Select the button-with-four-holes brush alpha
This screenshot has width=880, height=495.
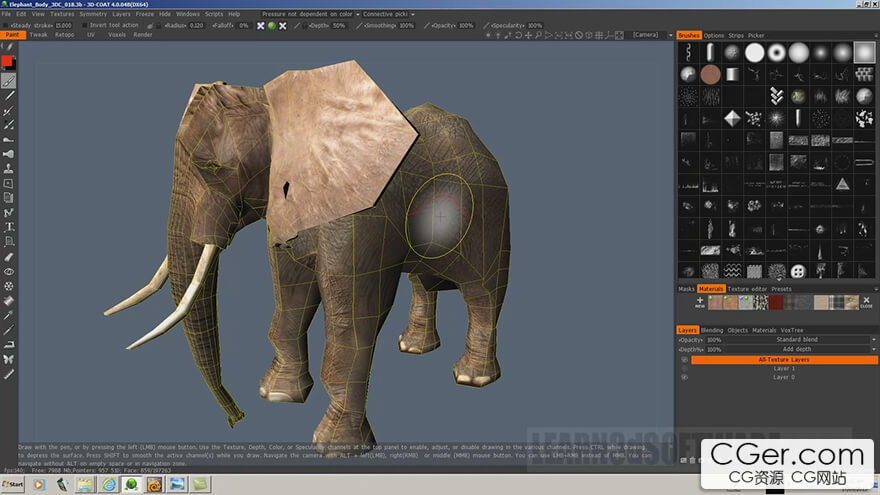(x=798, y=272)
